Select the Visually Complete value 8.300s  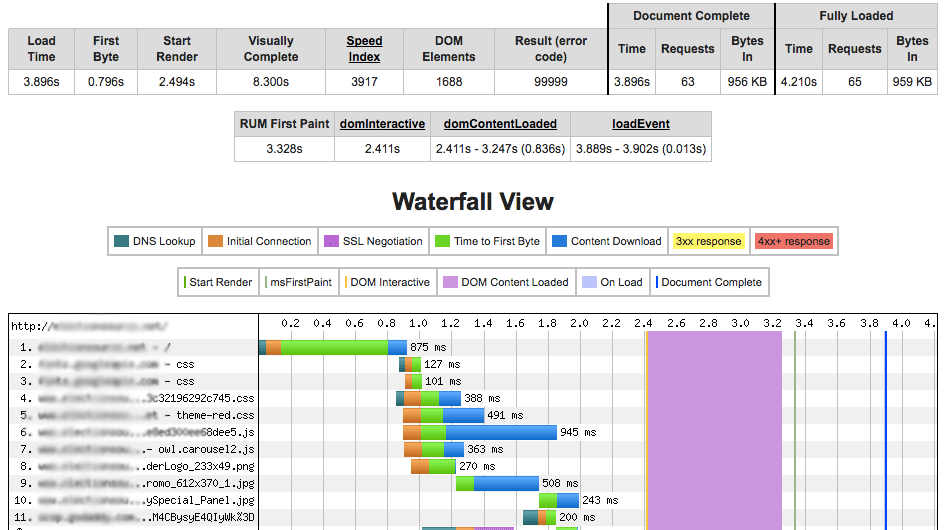coord(271,82)
